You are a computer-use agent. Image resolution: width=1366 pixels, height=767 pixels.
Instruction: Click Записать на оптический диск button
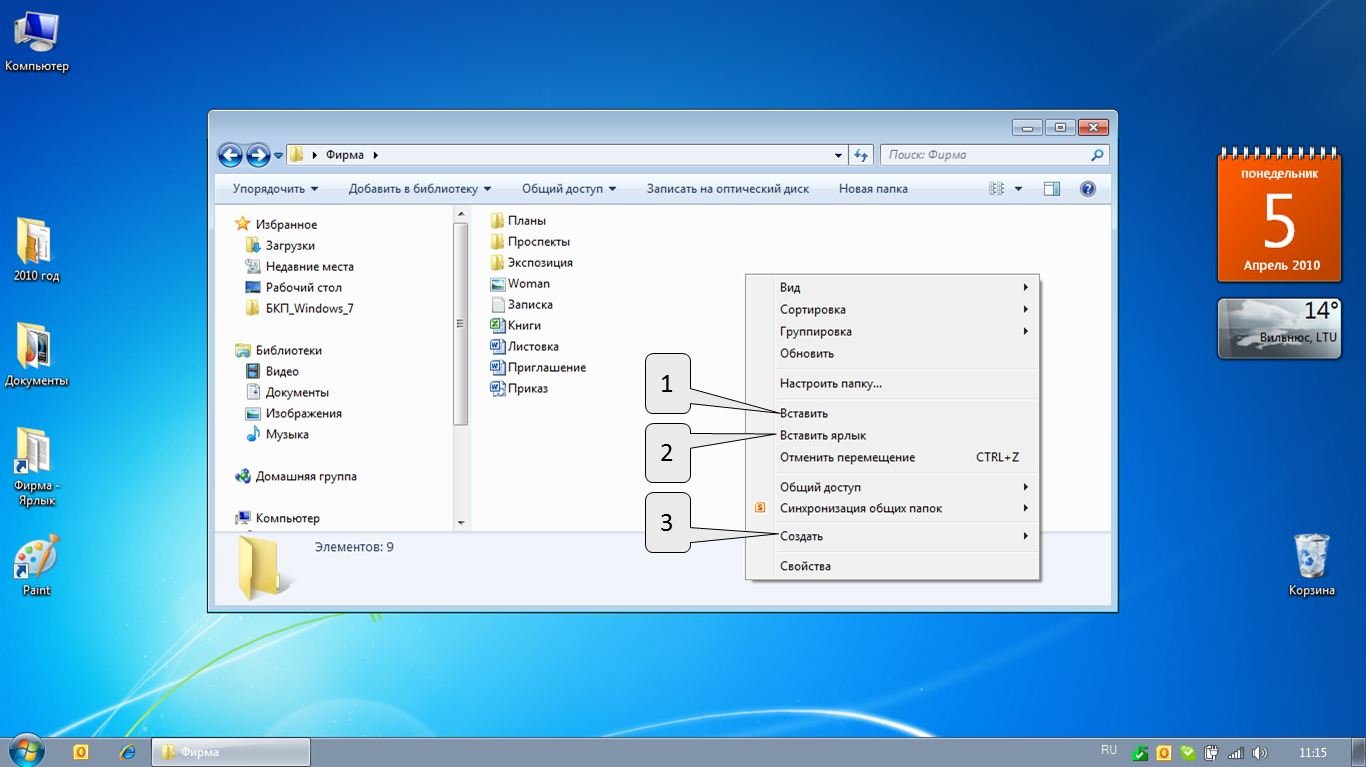(x=727, y=189)
